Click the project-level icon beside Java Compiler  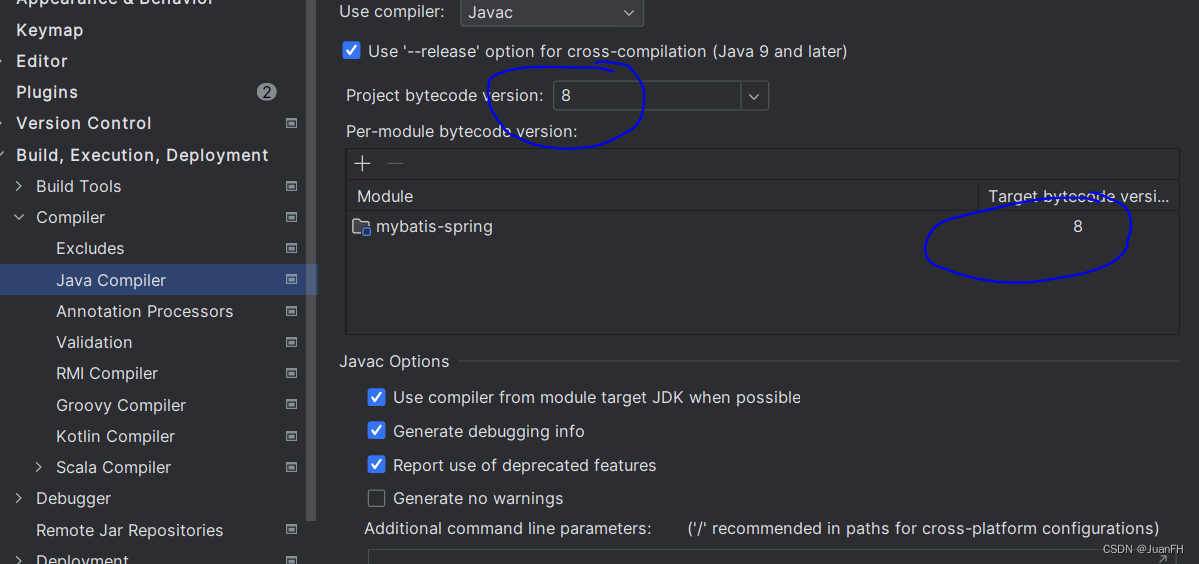click(291, 280)
